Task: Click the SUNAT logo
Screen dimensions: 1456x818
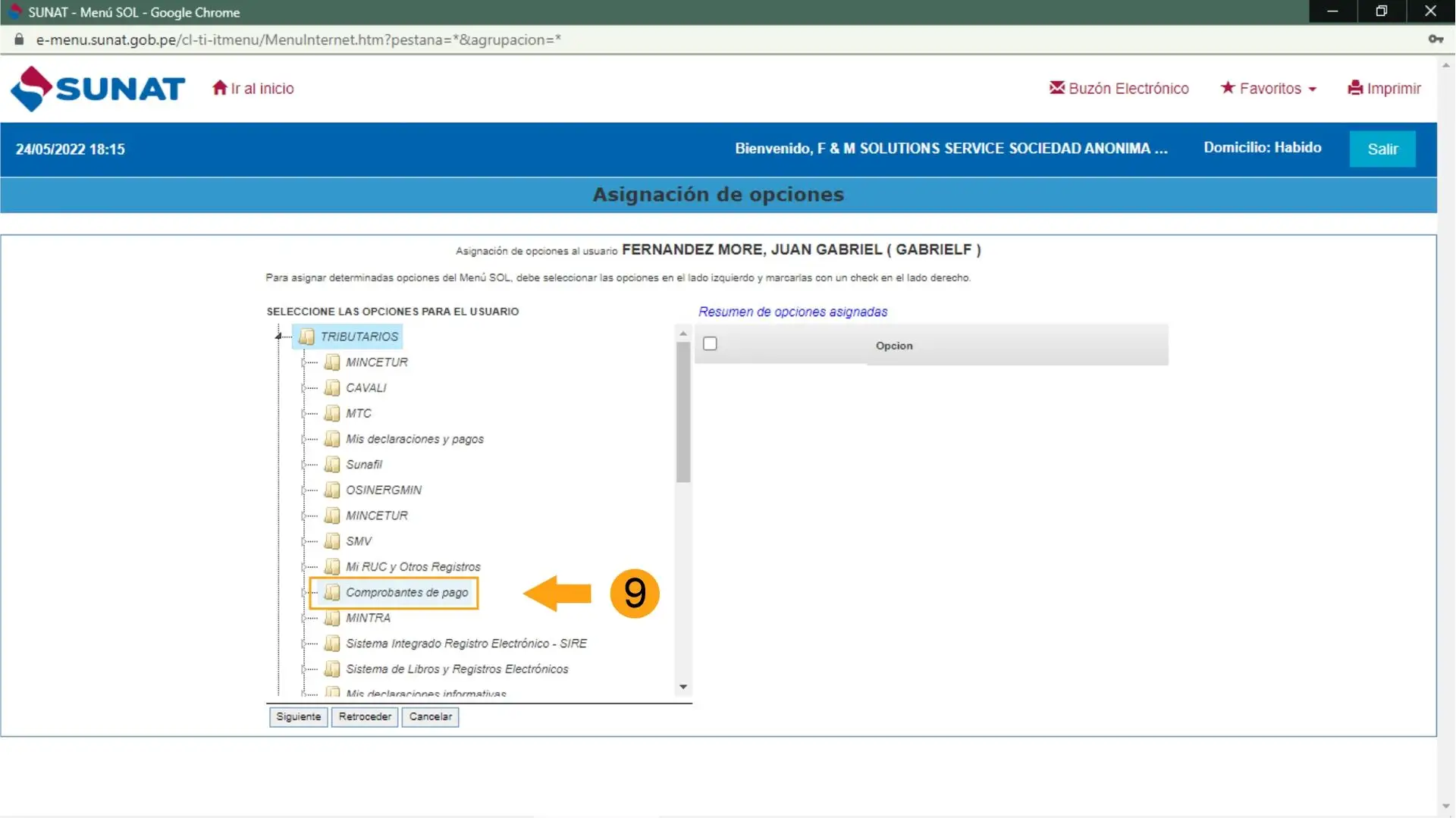Action: [x=98, y=89]
